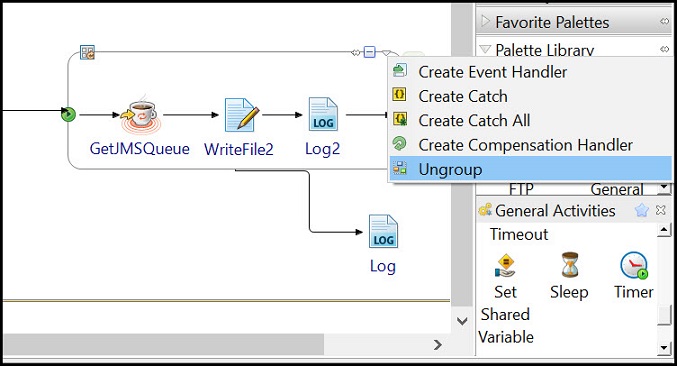
Task: Select the GetJMSQueue activity icon
Action: 141,114
